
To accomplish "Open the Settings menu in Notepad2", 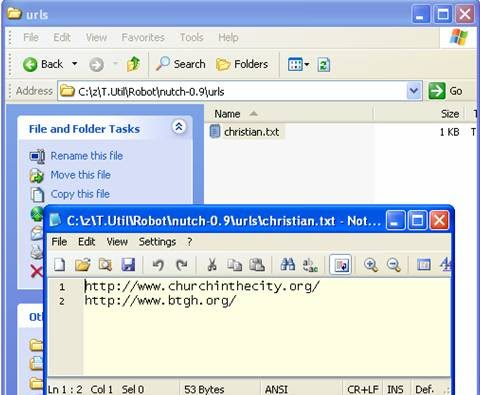I will pyautogui.click(x=157, y=242).
